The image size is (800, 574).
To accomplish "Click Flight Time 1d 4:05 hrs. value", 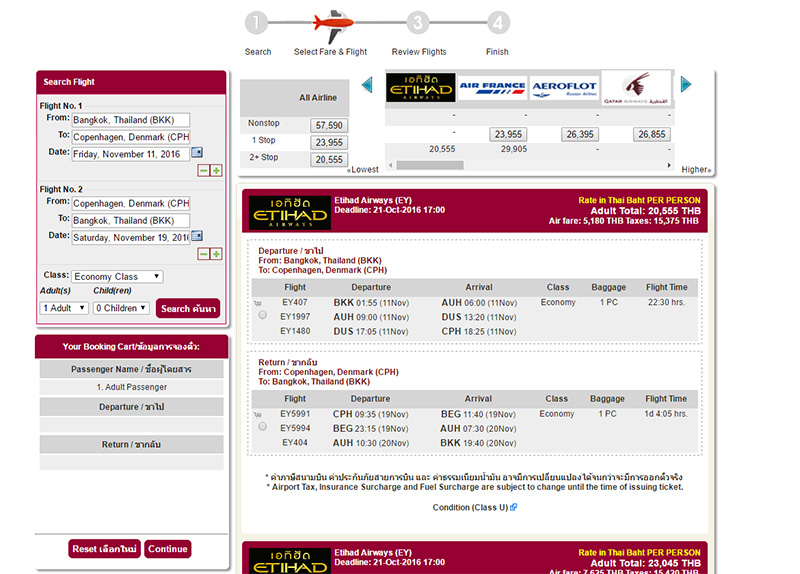I will tap(666, 414).
